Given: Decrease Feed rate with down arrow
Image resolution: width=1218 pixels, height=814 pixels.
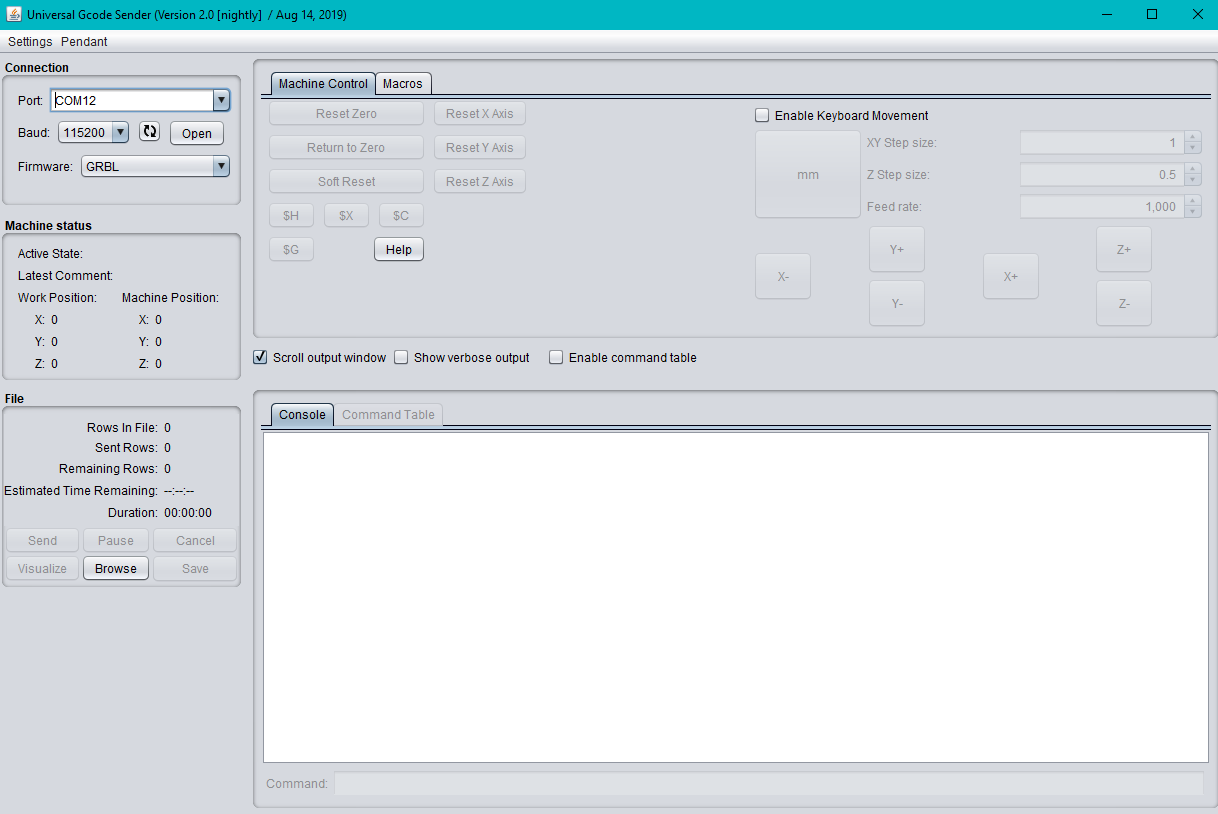Looking at the screenshot, I should (1192, 212).
